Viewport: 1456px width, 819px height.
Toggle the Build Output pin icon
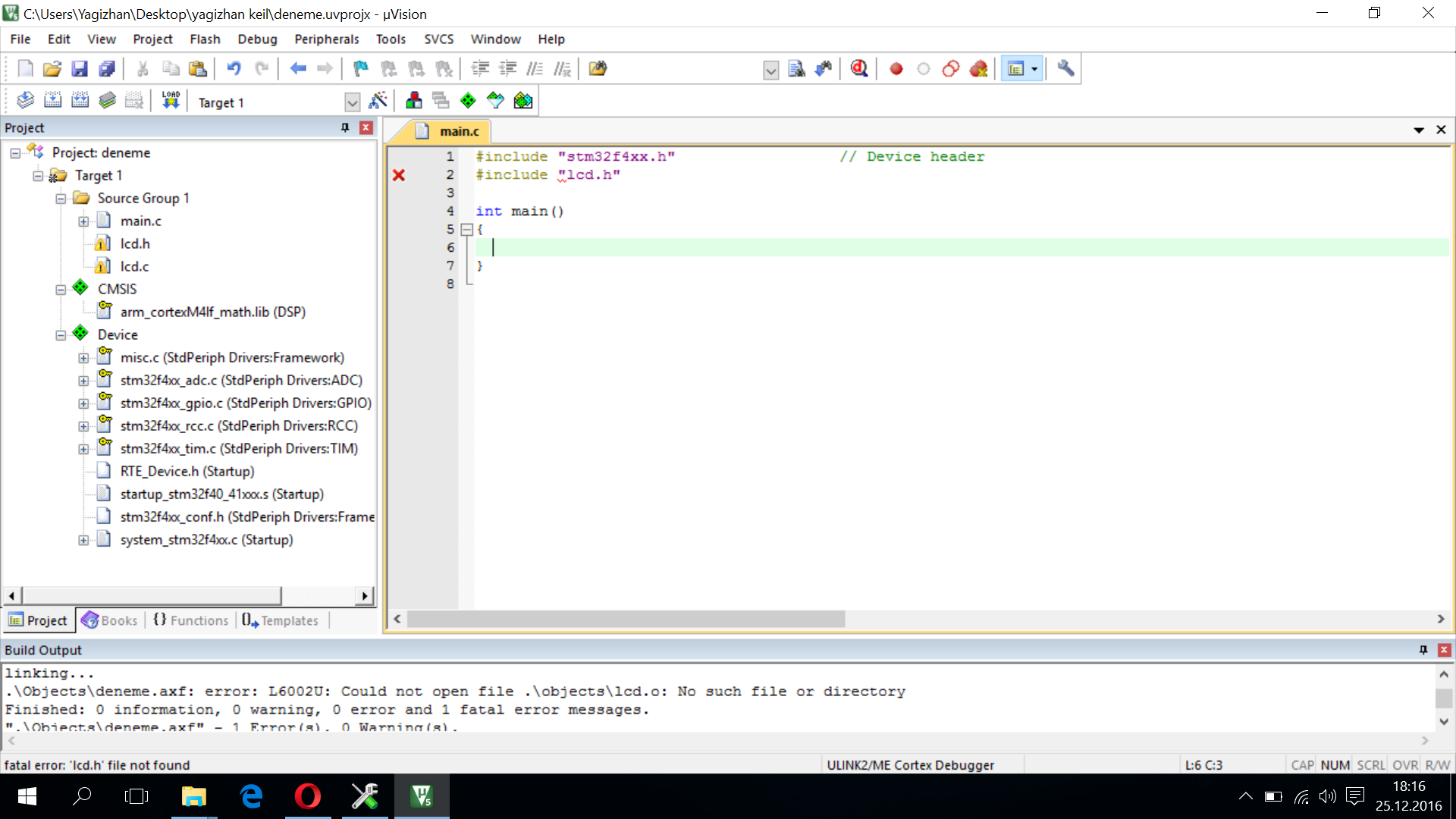pyautogui.click(x=1423, y=650)
